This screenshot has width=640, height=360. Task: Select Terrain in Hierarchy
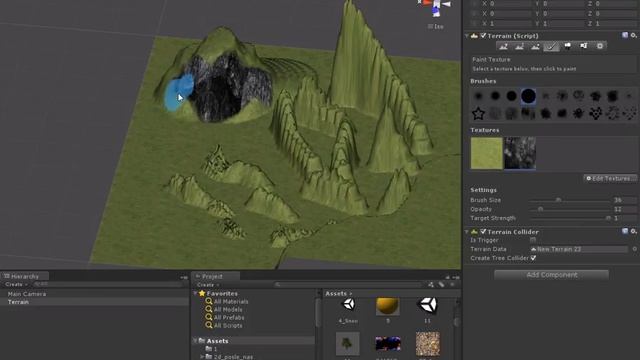18,302
